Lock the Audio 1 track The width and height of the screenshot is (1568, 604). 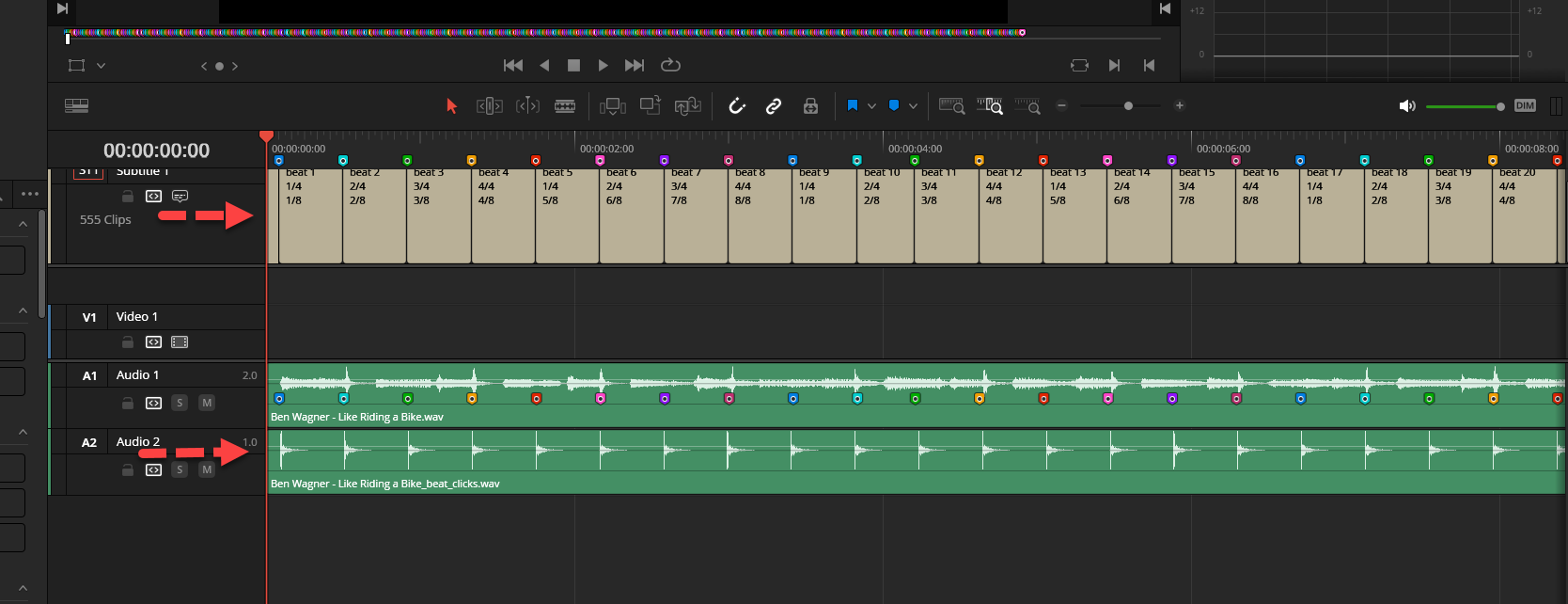[x=128, y=403]
